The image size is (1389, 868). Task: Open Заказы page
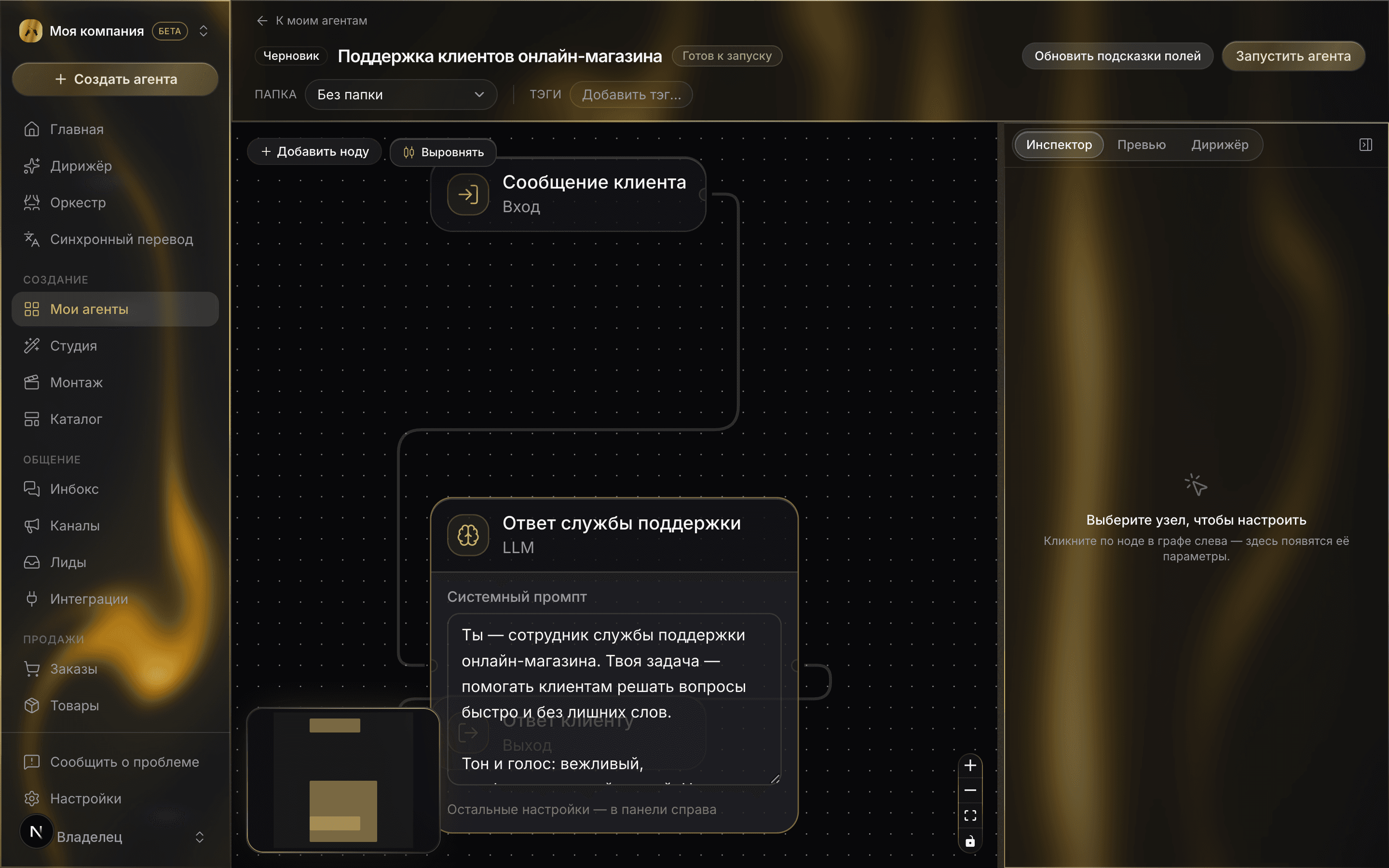tap(115, 669)
